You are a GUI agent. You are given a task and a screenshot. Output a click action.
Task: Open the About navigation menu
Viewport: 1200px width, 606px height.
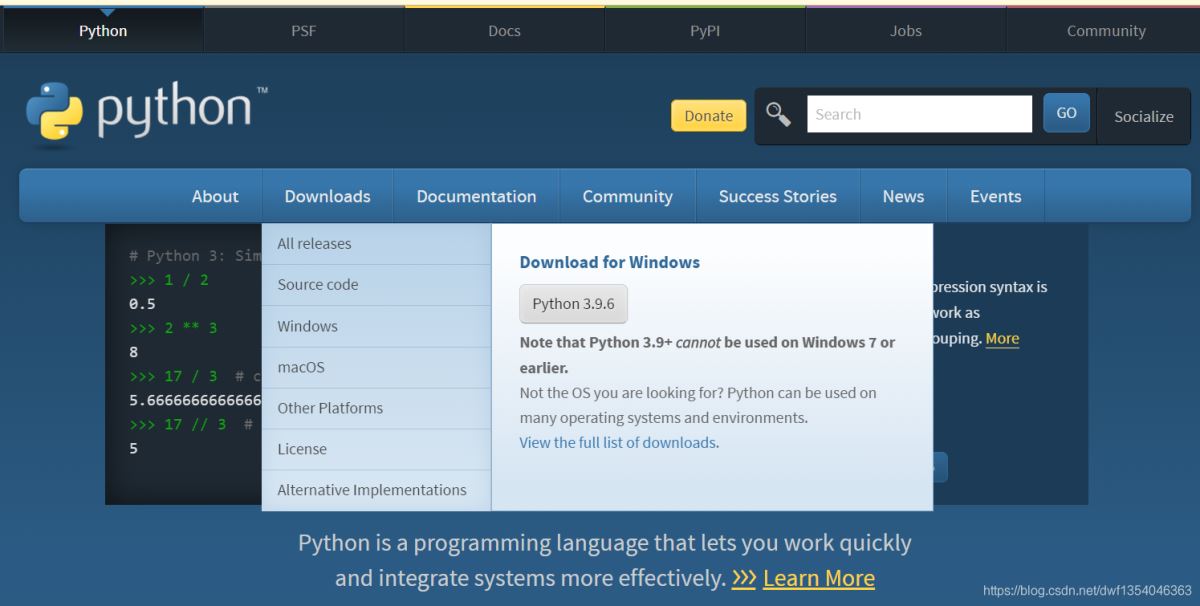(215, 196)
